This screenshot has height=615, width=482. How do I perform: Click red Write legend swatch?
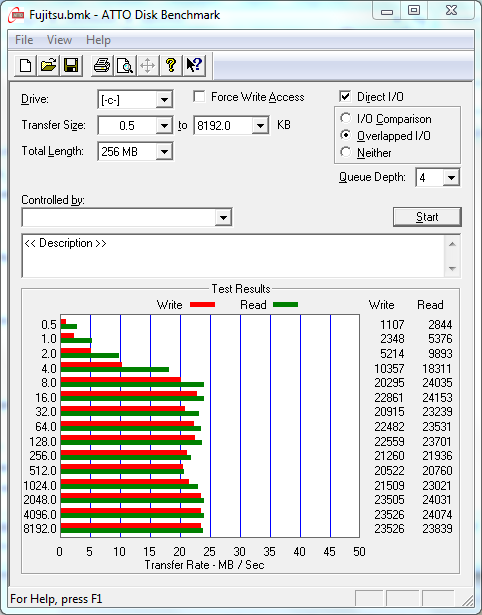click(x=202, y=304)
